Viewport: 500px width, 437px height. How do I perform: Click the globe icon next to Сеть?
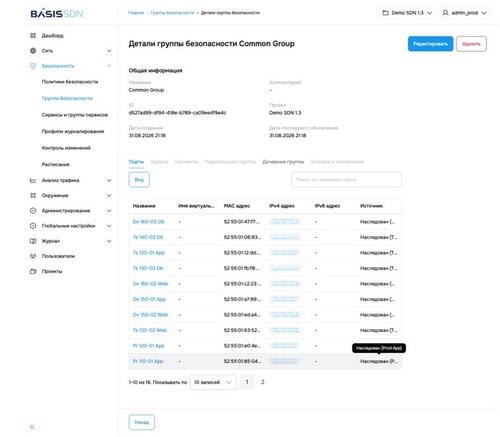(33, 51)
